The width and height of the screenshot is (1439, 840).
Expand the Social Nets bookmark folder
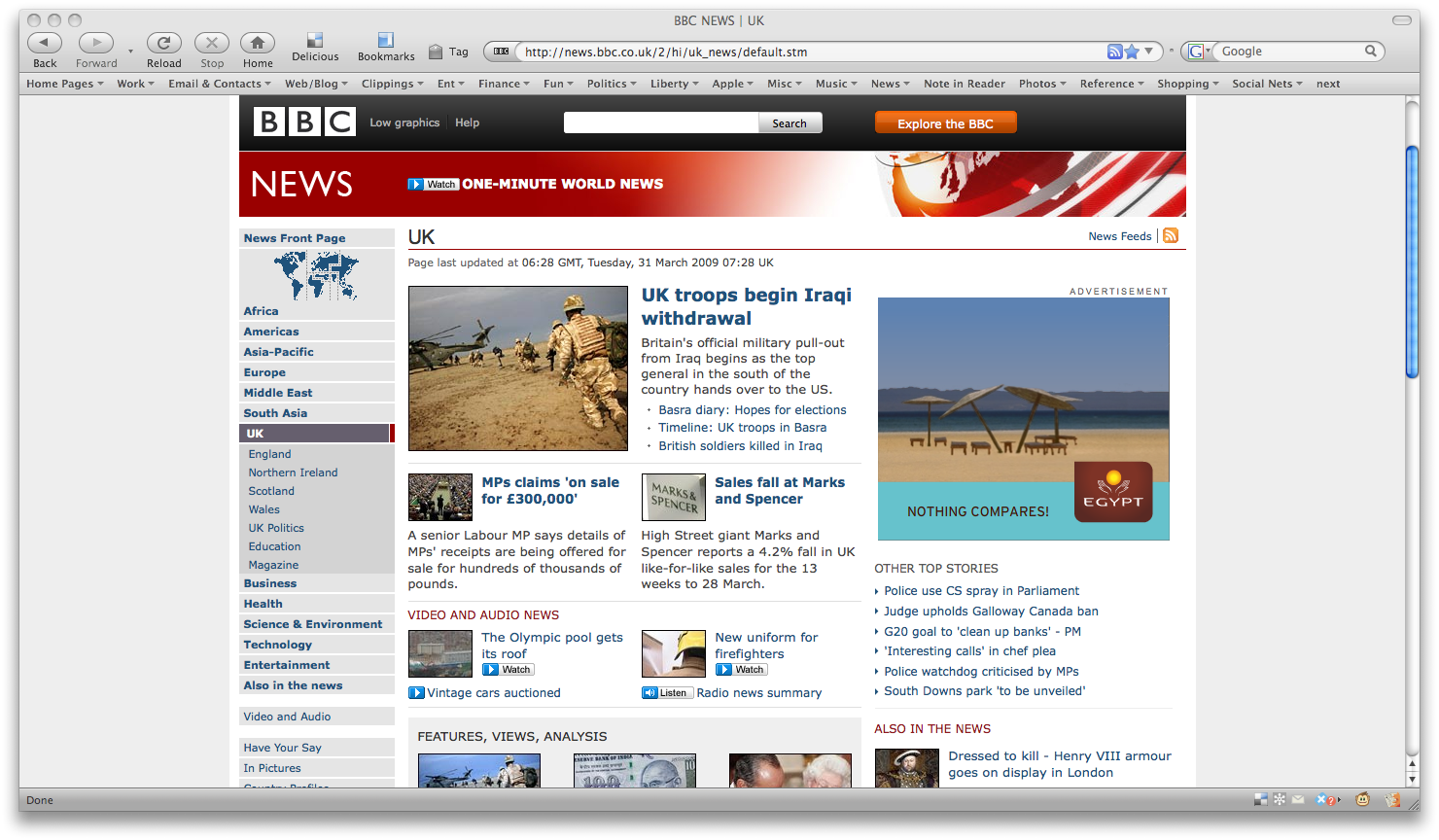click(x=1267, y=84)
